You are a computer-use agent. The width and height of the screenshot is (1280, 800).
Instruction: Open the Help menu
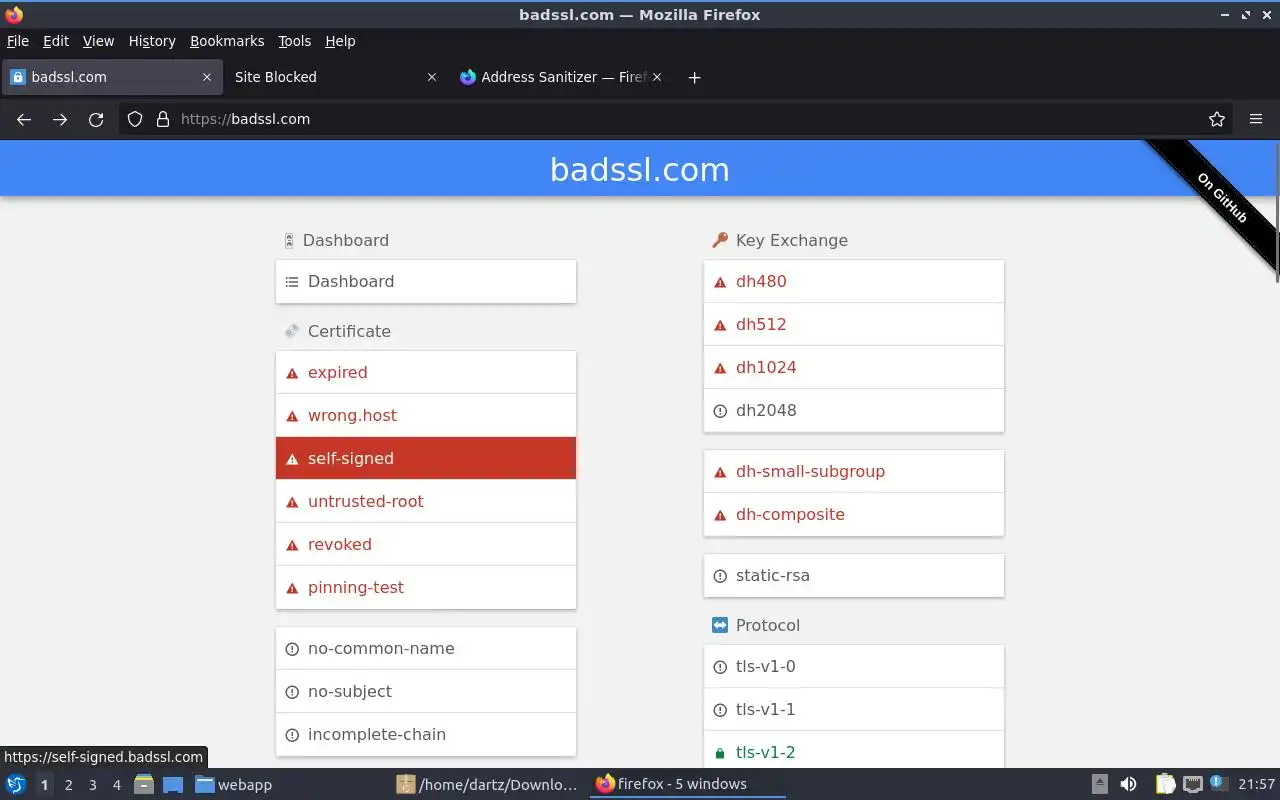pos(340,41)
